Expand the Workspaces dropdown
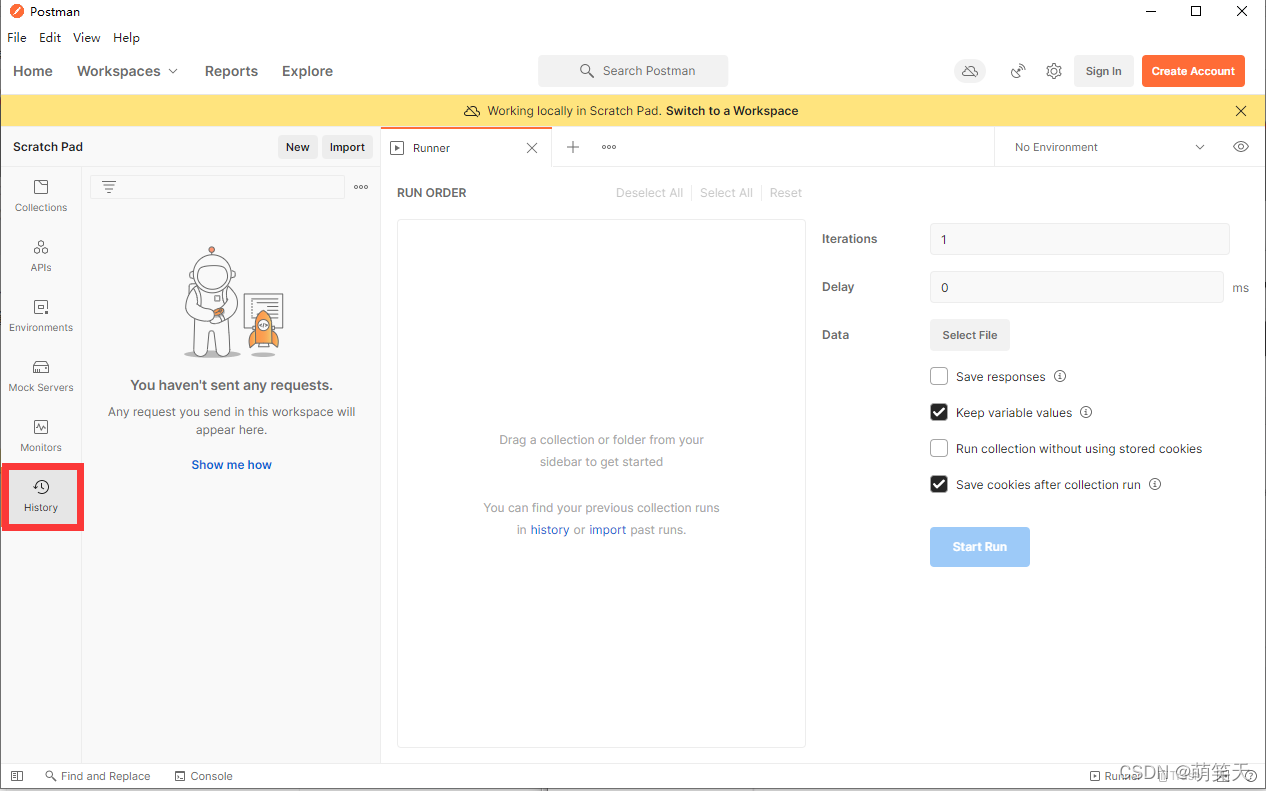The width and height of the screenshot is (1266, 791). point(127,71)
